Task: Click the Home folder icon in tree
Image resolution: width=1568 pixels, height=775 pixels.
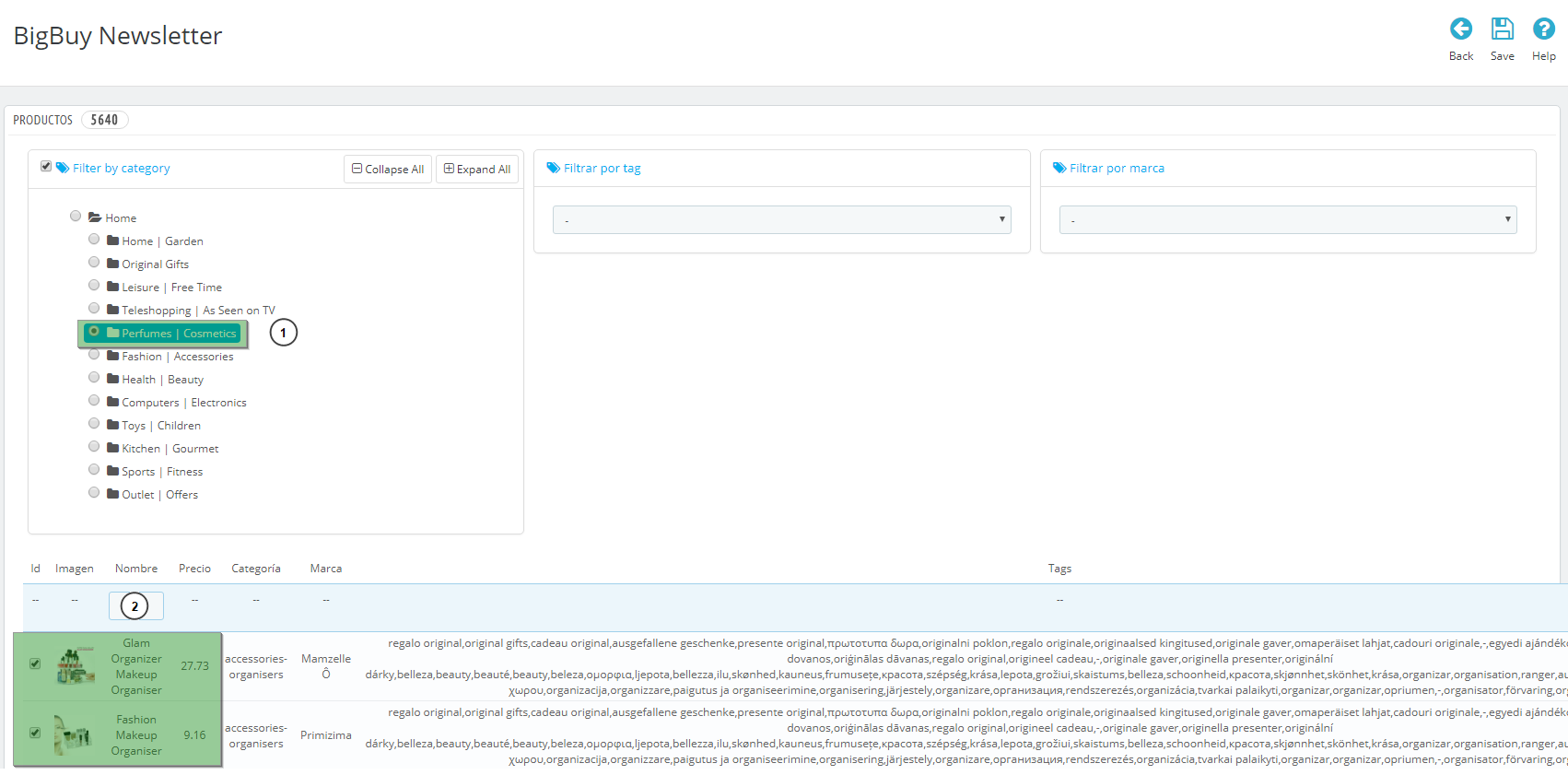Action: coord(95,217)
